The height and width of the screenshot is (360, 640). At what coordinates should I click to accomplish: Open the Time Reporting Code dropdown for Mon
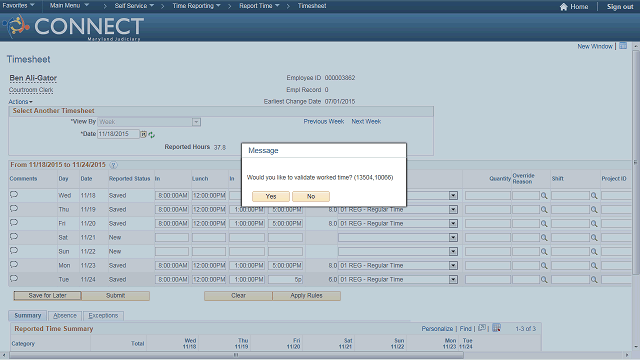453,265
